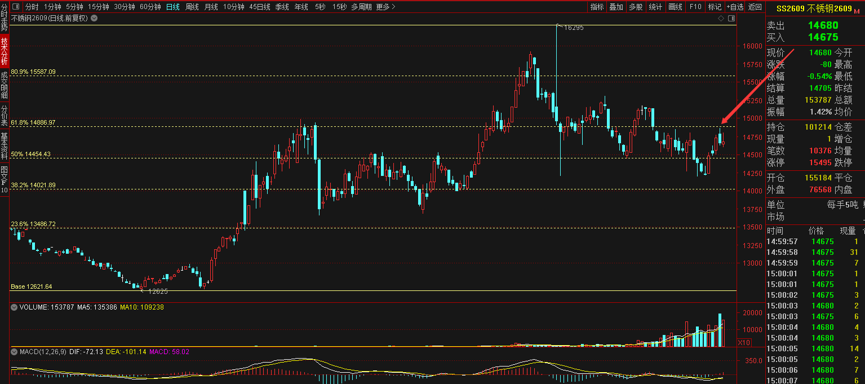This screenshot has width=865, height=384.
Task: Open the 图文F10 side tab
Action: [4, 179]
